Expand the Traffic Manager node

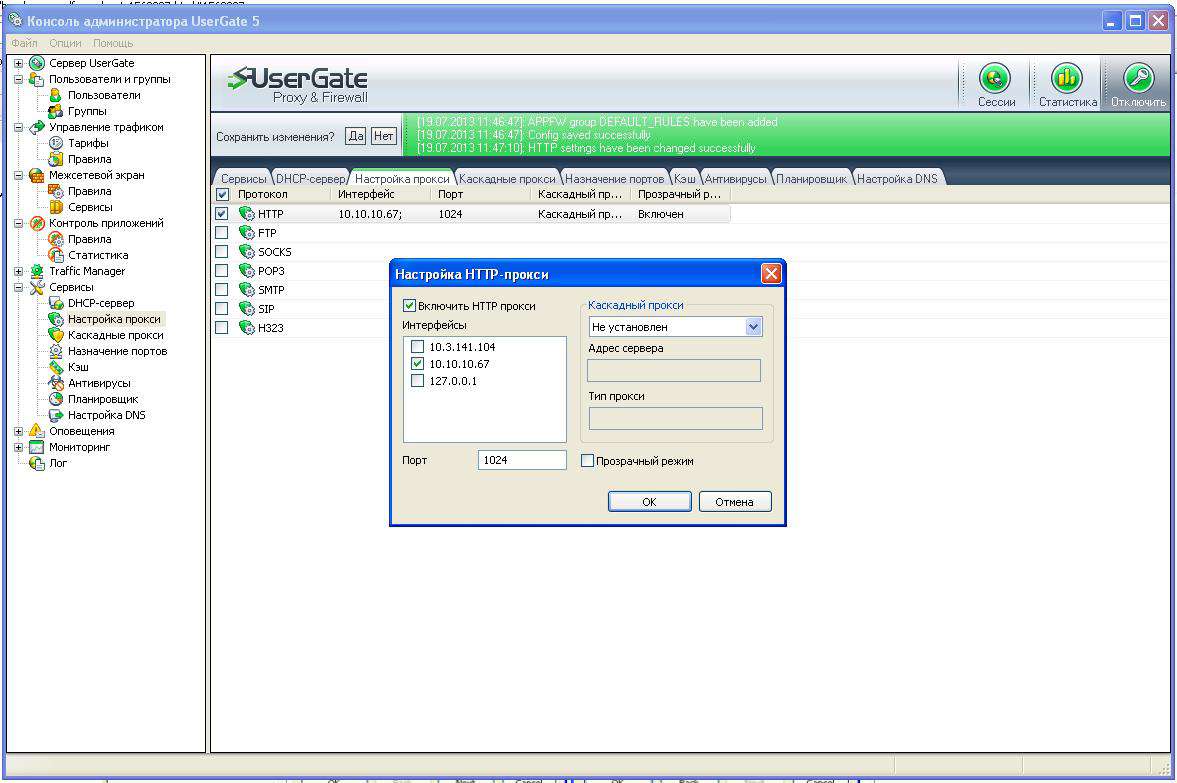(x=19, y=271)
